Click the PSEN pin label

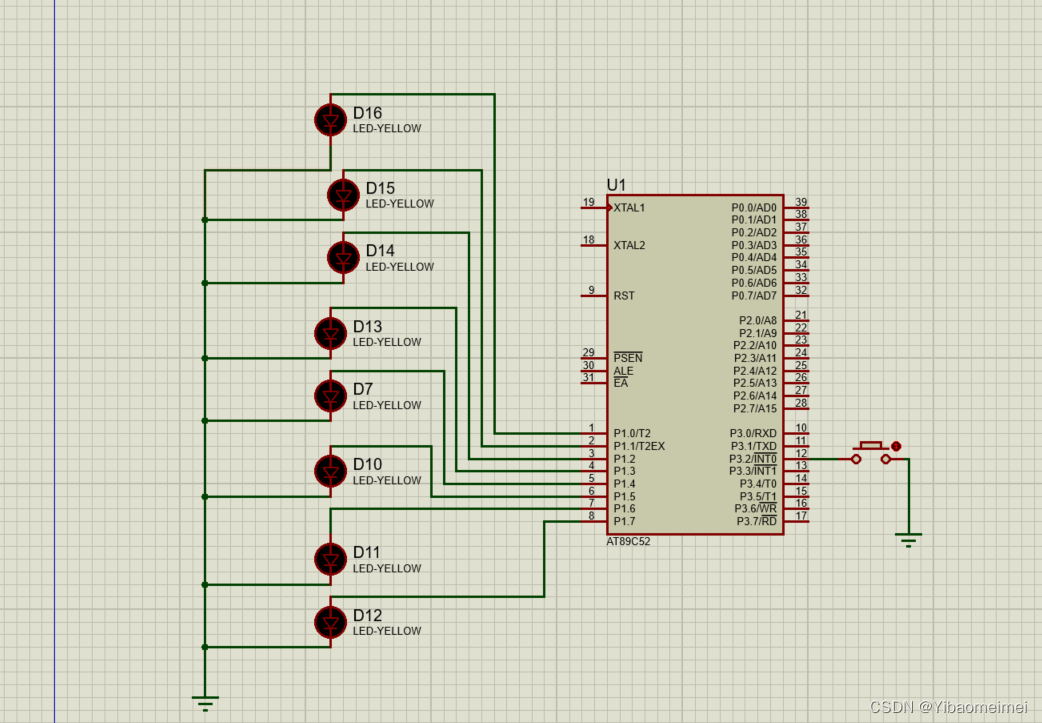coord(627,358)
